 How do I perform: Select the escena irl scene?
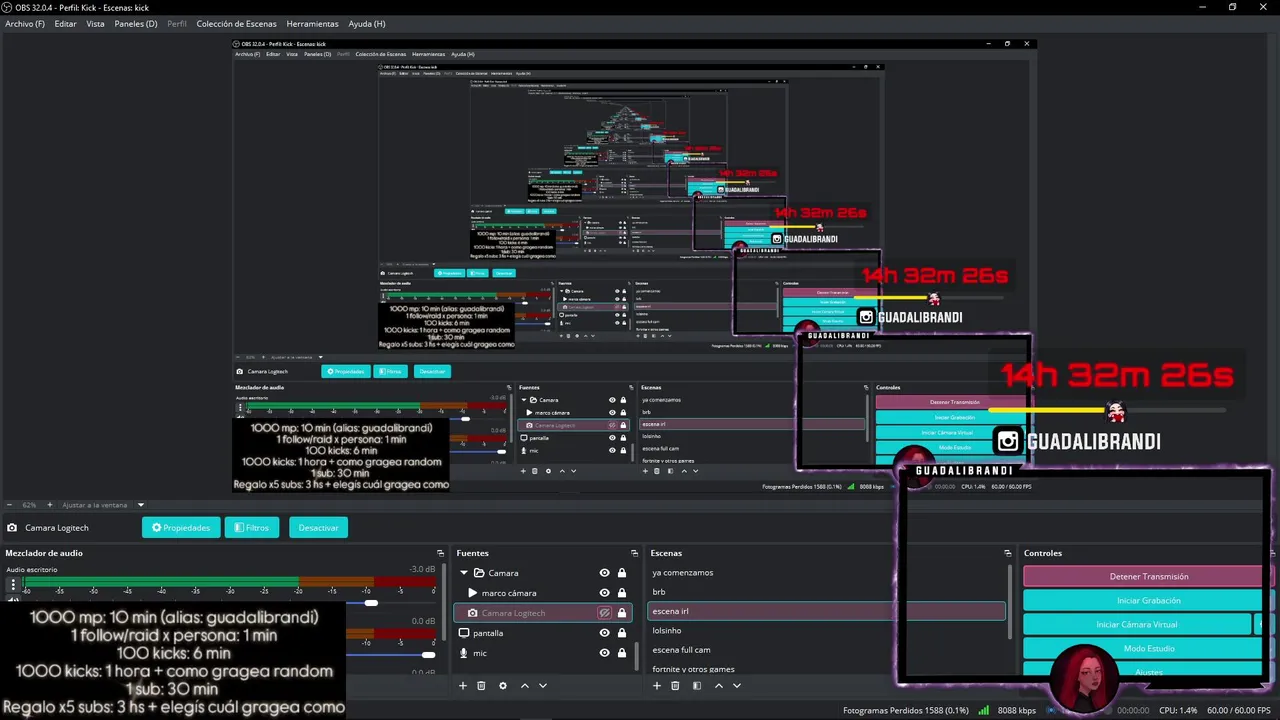(x=826, y=611)
